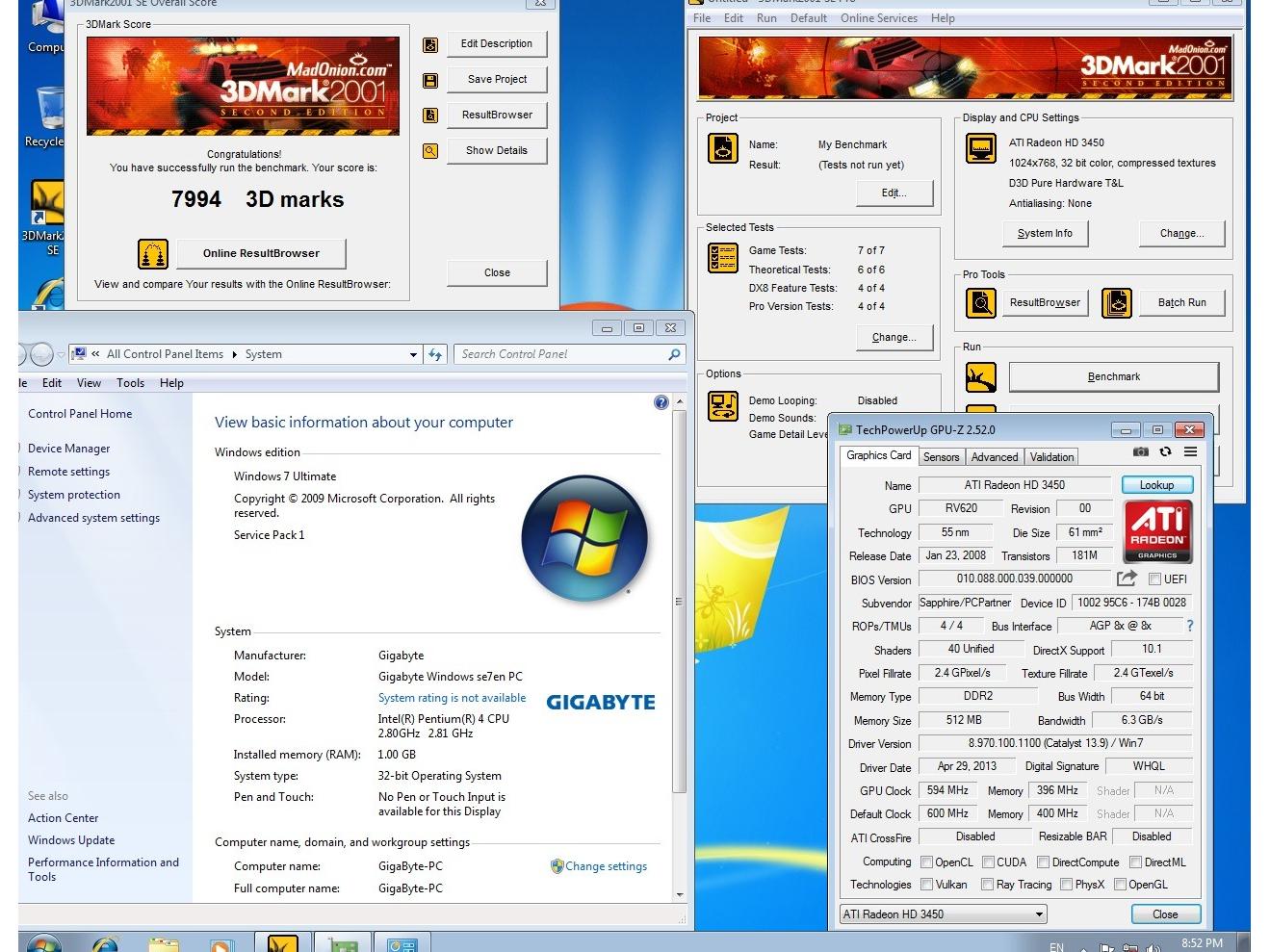Click the Windows Start orb
This screenshot has width=1270, height=952.
tap(44, 943)
